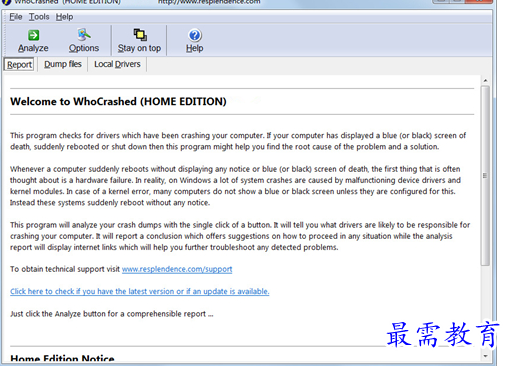The image size is (508, 366).
Task: Switch to the Report tab
Action: click(19, 64)
